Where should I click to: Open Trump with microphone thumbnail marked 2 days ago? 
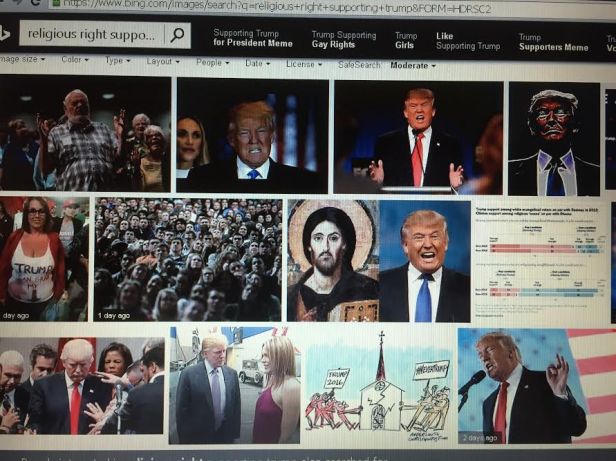click(537, 387)
